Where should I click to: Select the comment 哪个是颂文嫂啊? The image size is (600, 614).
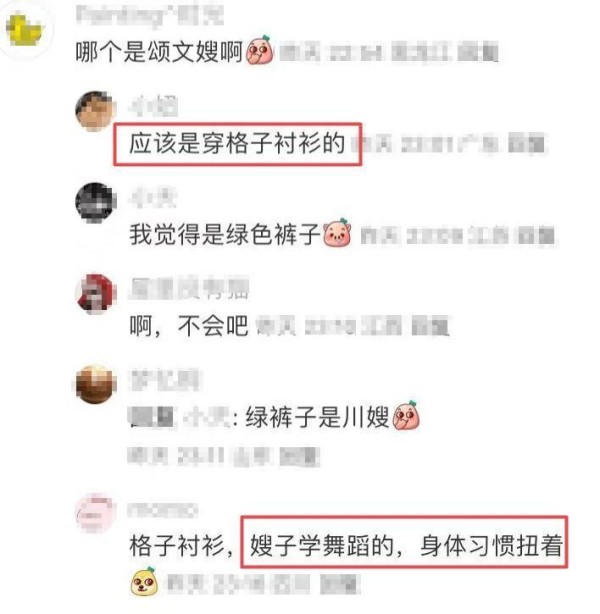(x=159, y=51)
